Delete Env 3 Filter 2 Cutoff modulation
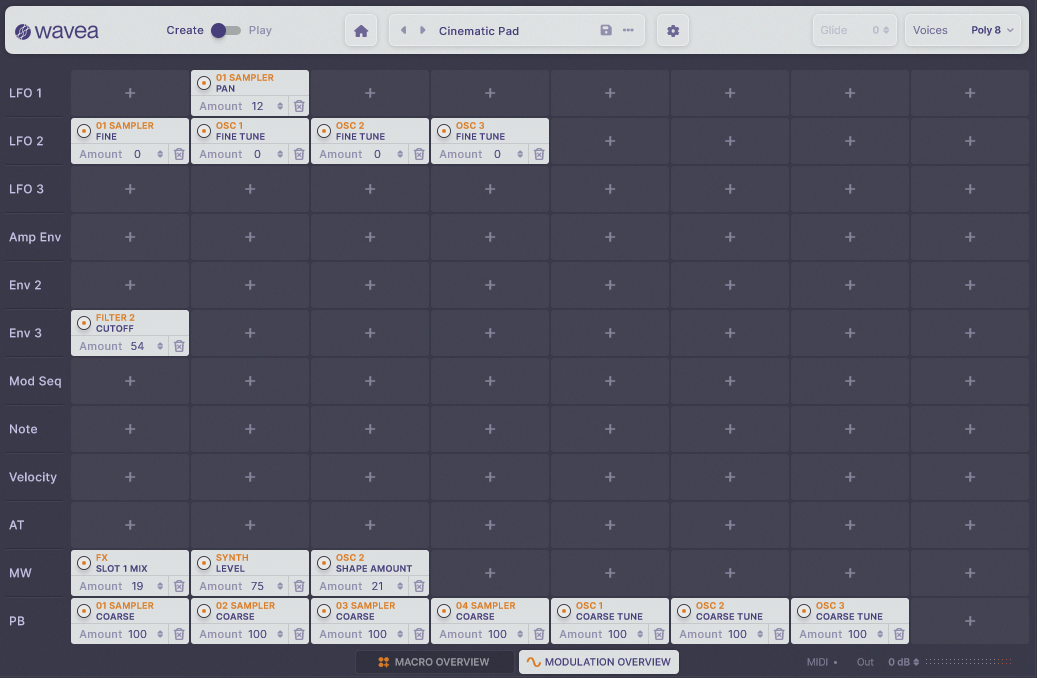The image size is (1037, 678). 179,346
